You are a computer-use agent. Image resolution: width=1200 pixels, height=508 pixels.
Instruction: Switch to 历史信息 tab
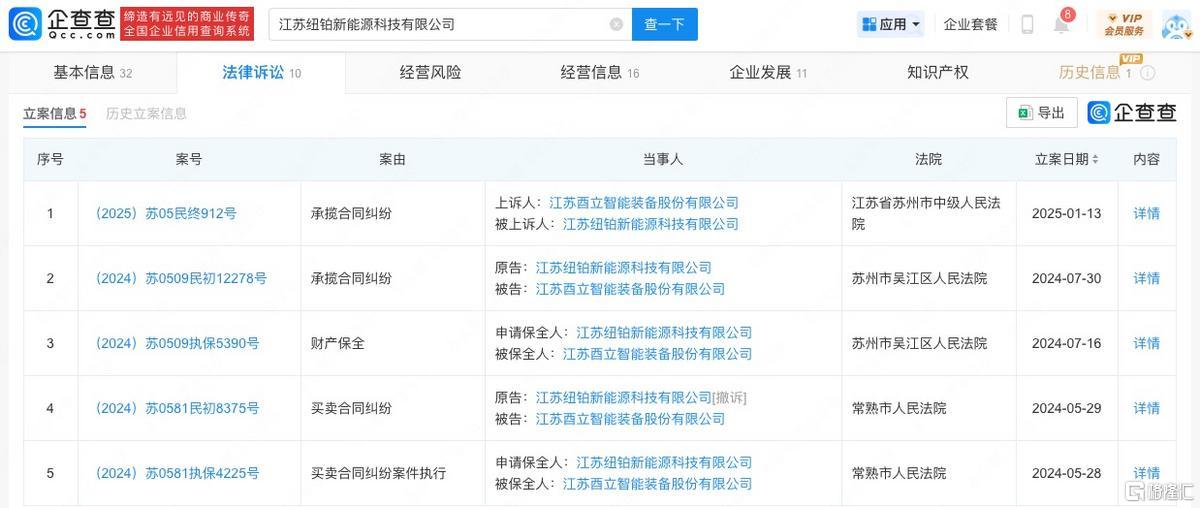(x=1095, y=73)
